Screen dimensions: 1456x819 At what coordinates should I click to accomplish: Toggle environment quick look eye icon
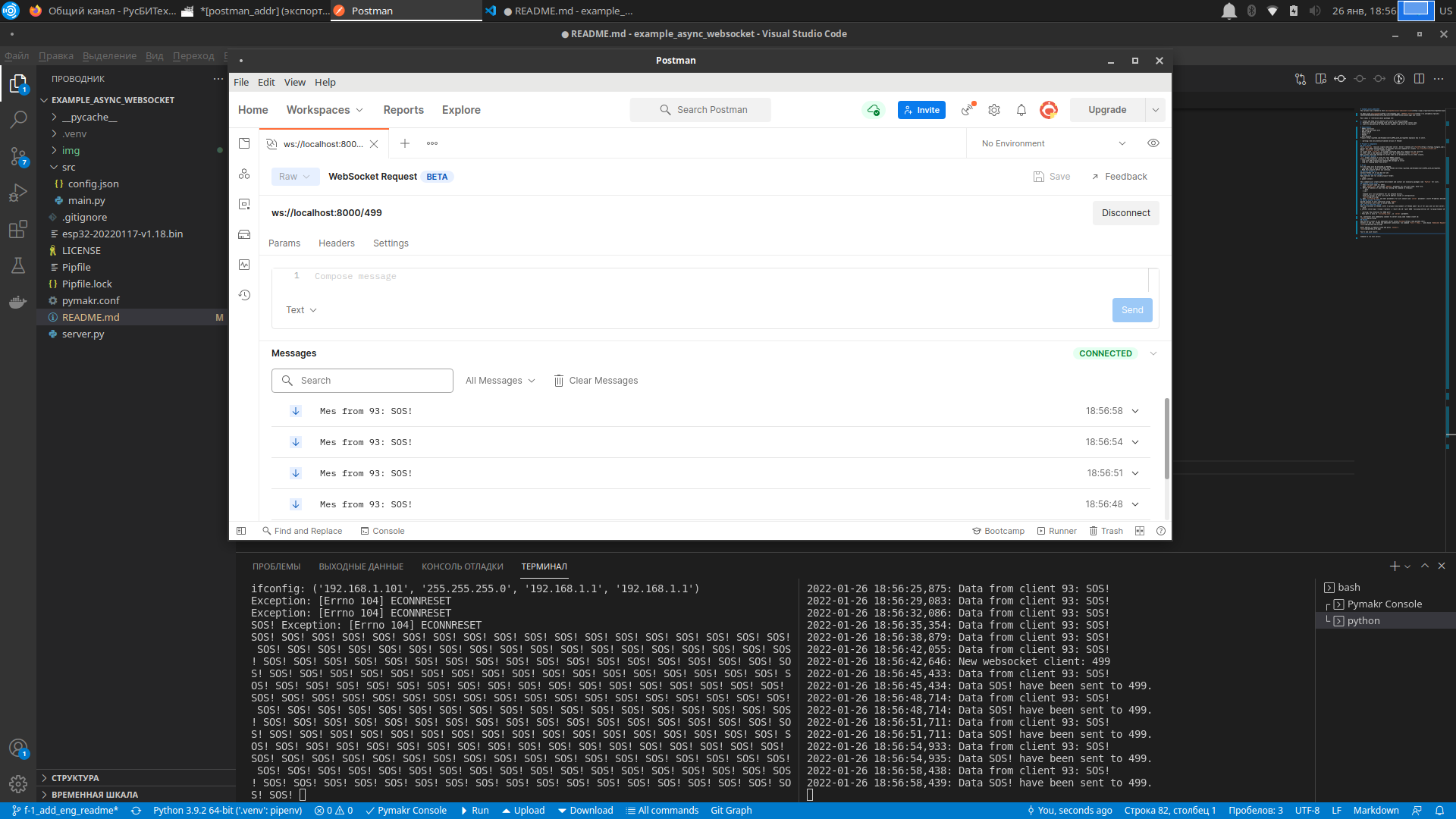pos(1153,143)
